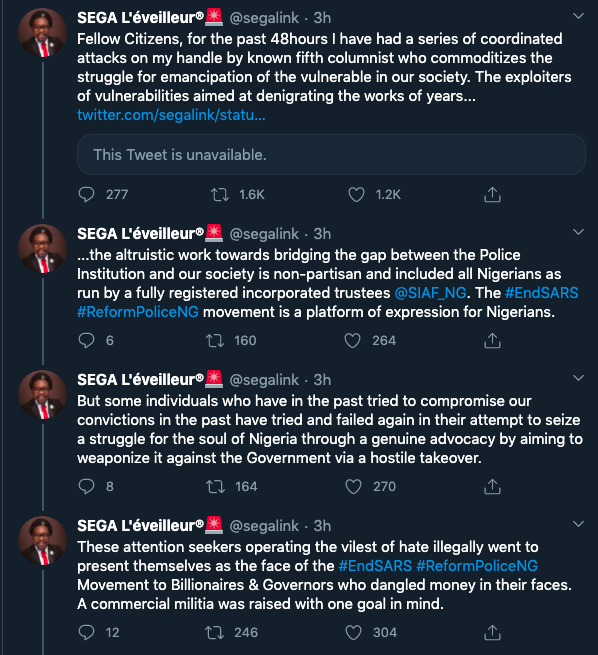
Task: Like the tweet showing 264 likes
Action: (x=352, y=341)
